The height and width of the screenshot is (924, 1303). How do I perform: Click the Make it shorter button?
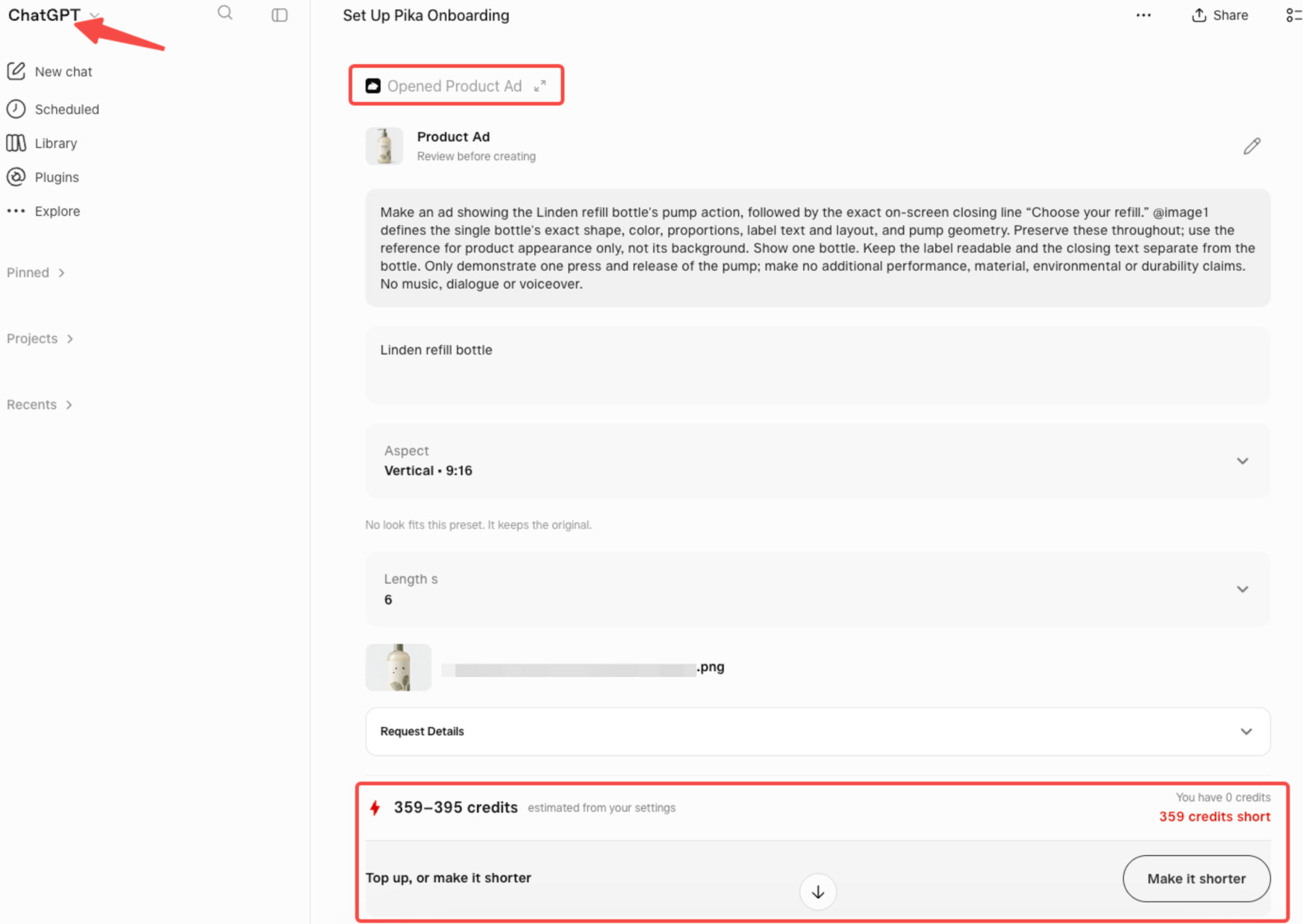(x=1196, y=878)
